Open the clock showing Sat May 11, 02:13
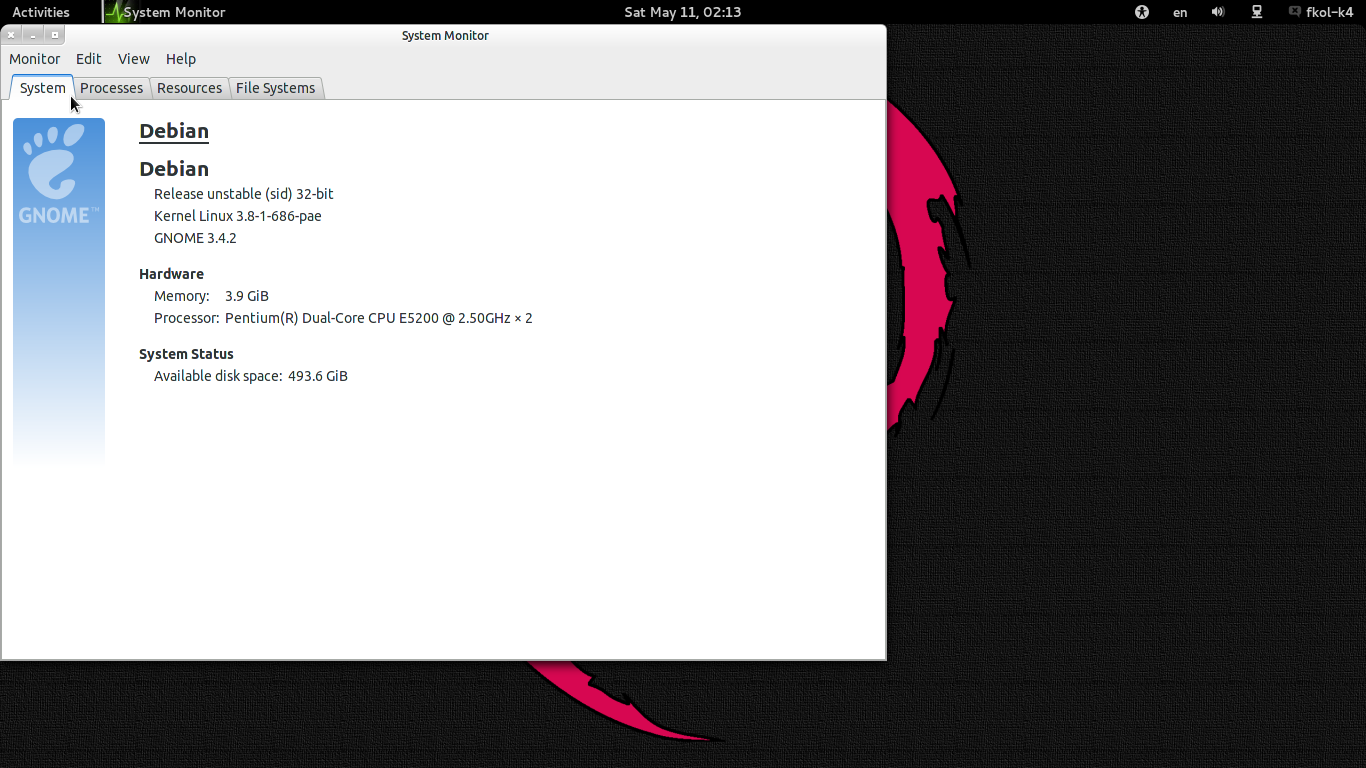Image resolution: width=1366 pixels, height=768 pixels. pyautogui.click(x=682, y=12)
